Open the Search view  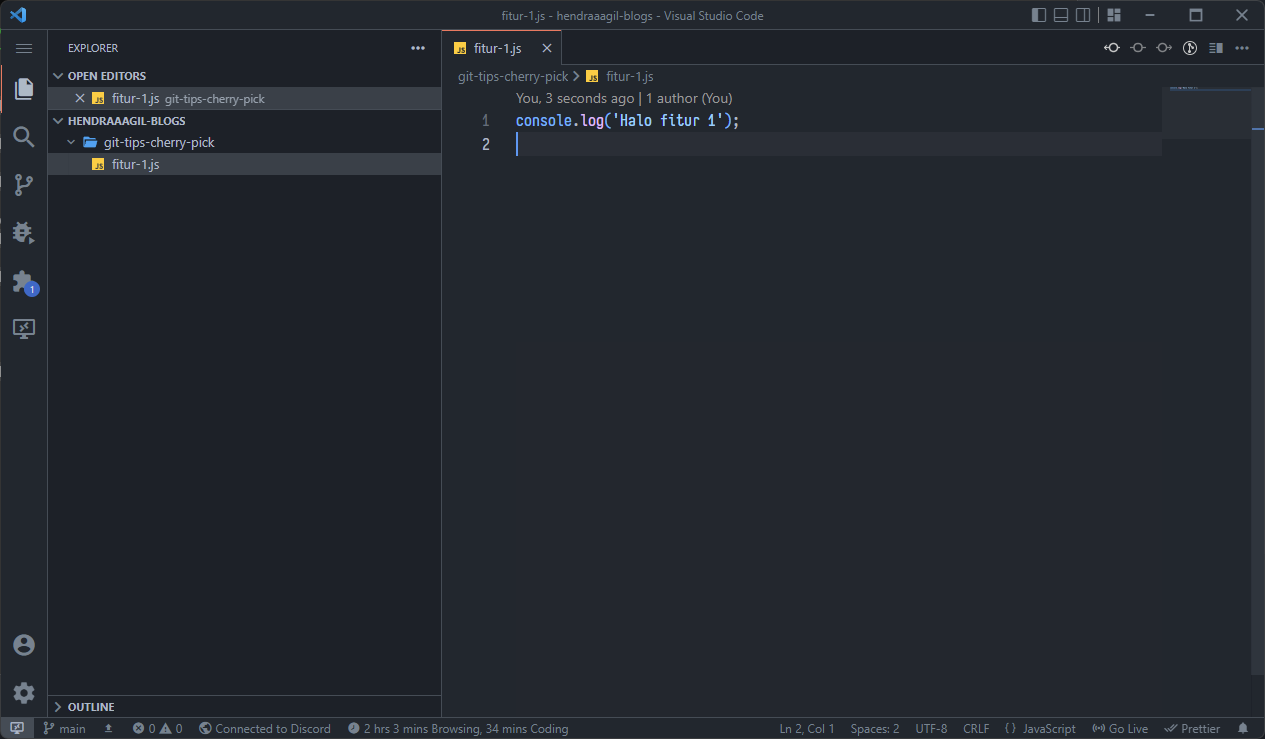tap(24, 136)
